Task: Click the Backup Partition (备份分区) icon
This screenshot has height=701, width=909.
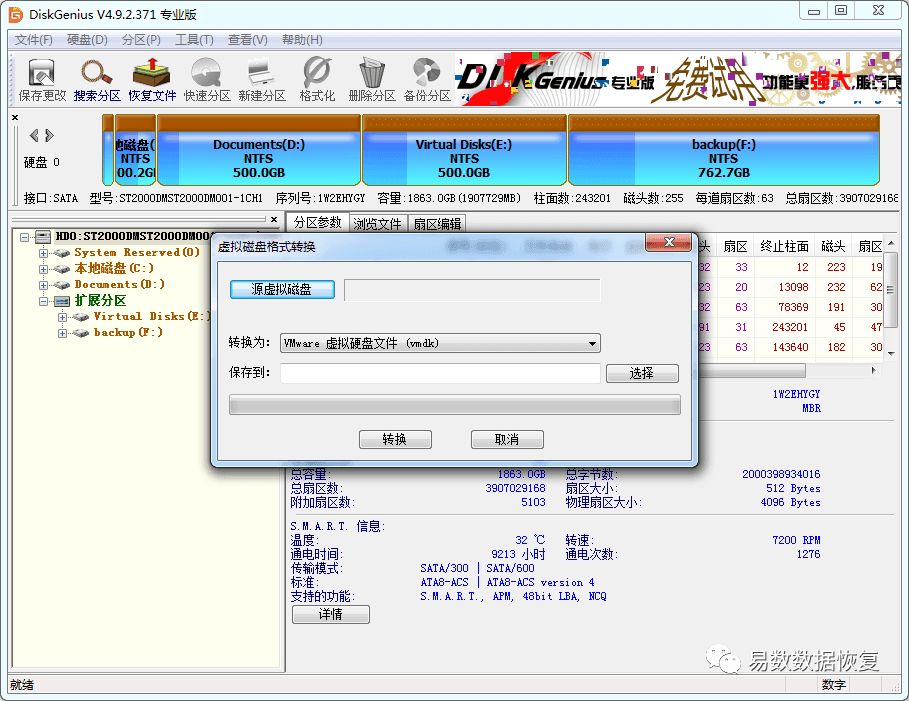Action: (427, 80)
